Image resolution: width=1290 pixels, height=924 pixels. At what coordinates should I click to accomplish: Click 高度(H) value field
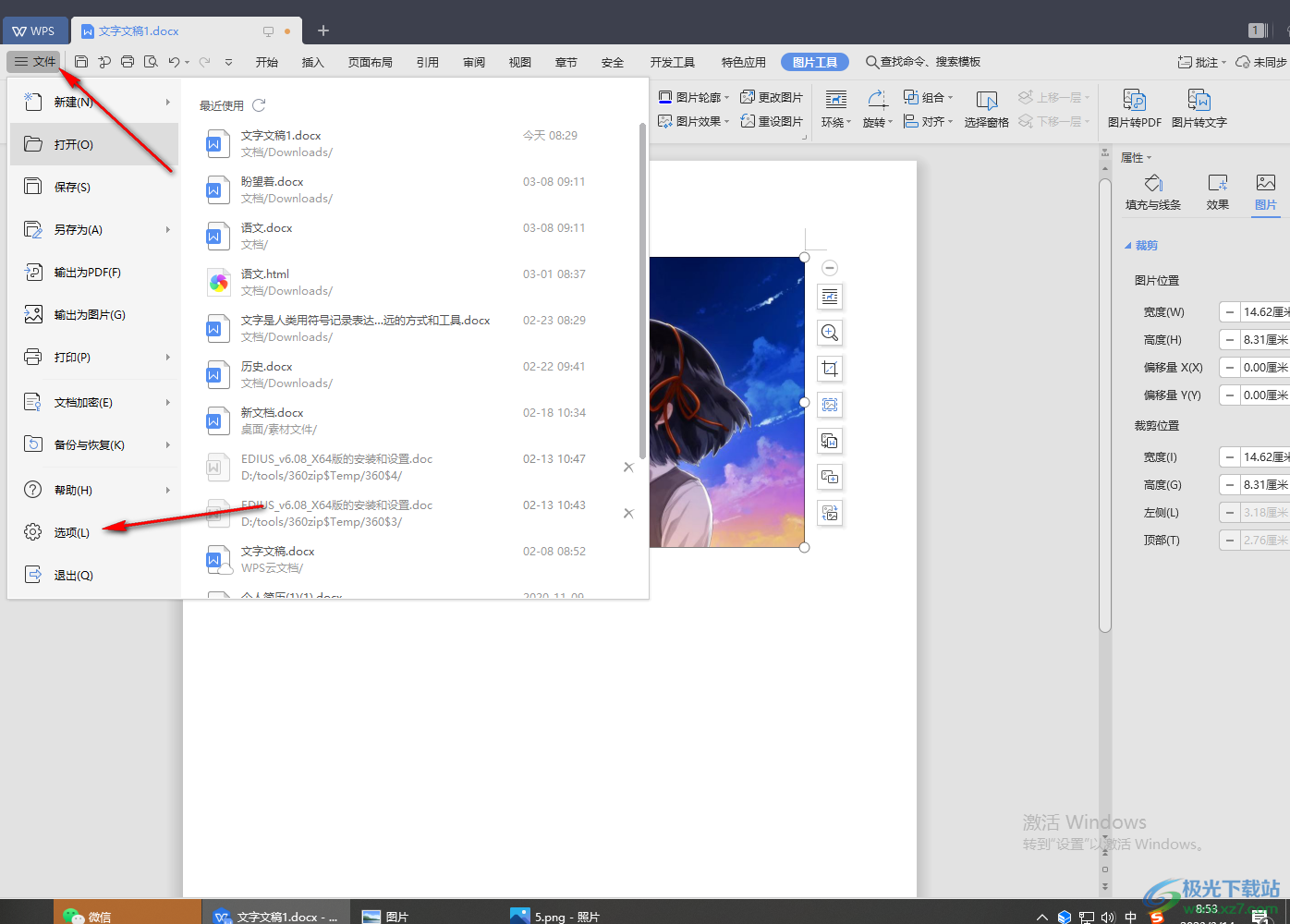coord(1265,340)
